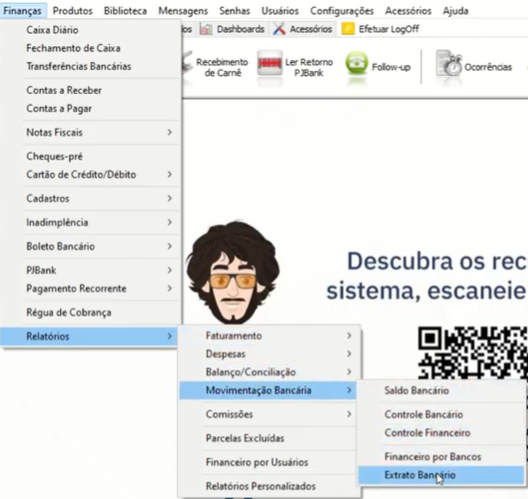
Task: Click the Follow-up label
Action: pyautogui.click(x=391, y=67)
